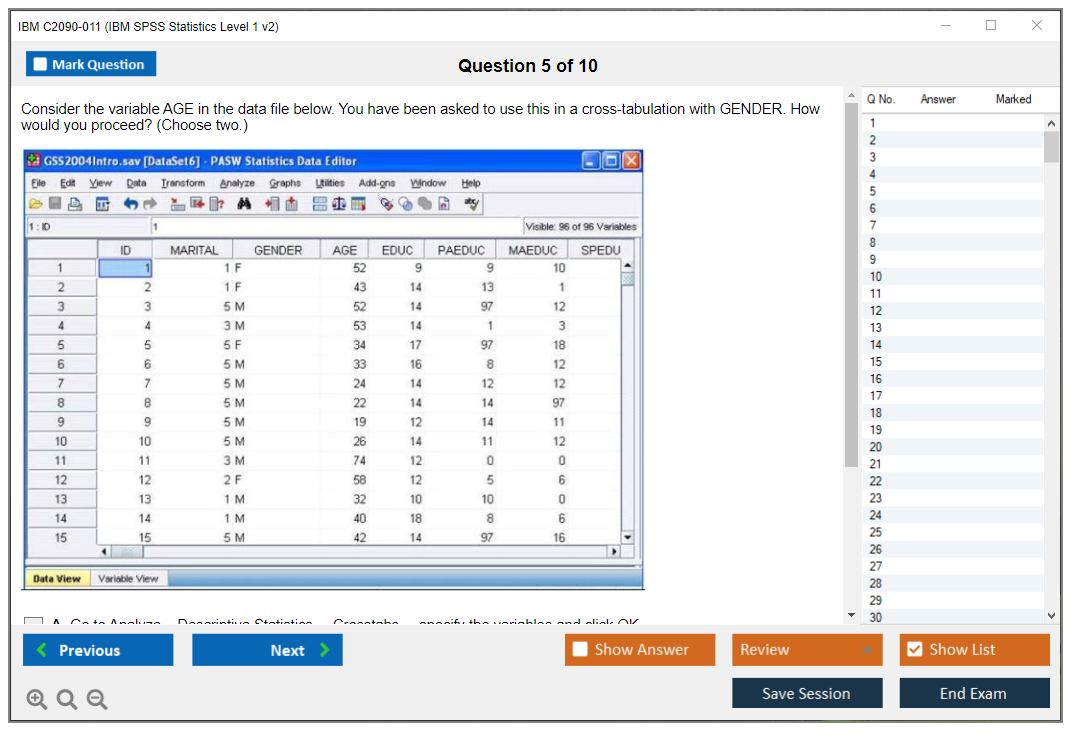The height and width of the screenshot is (735, 1075).
Task: Click the Undo arrow in SPSS toolbar
Action: pyautogui.click(x=130, y=204)
